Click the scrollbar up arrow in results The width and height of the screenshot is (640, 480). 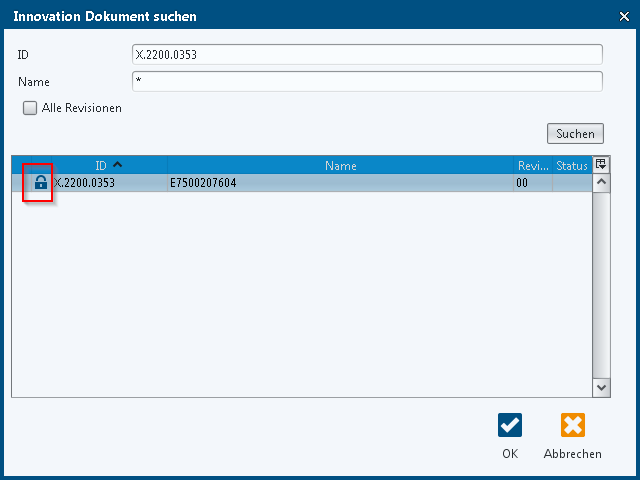[x=601, y=183]
